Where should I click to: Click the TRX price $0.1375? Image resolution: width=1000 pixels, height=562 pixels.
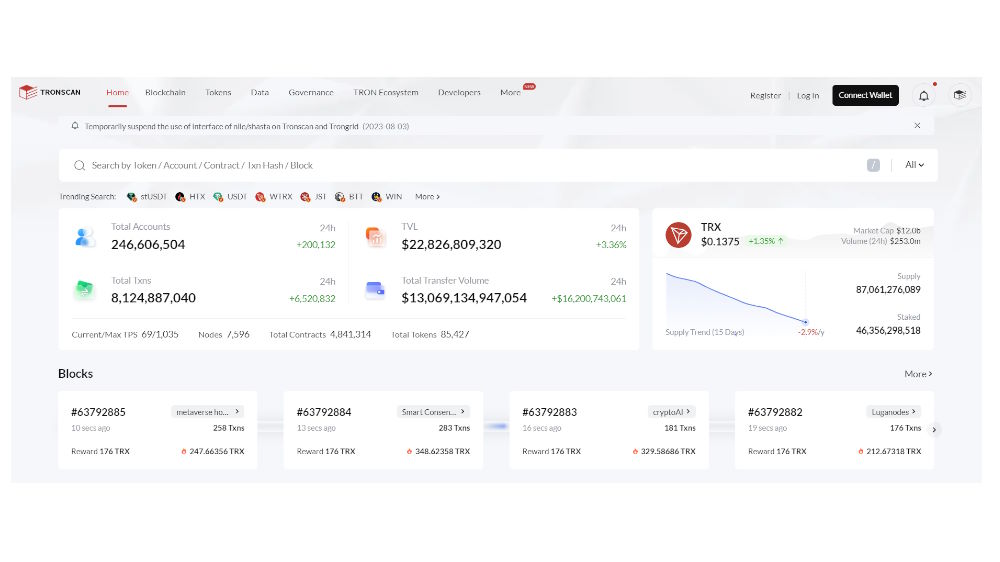click(x=720, y=242)
